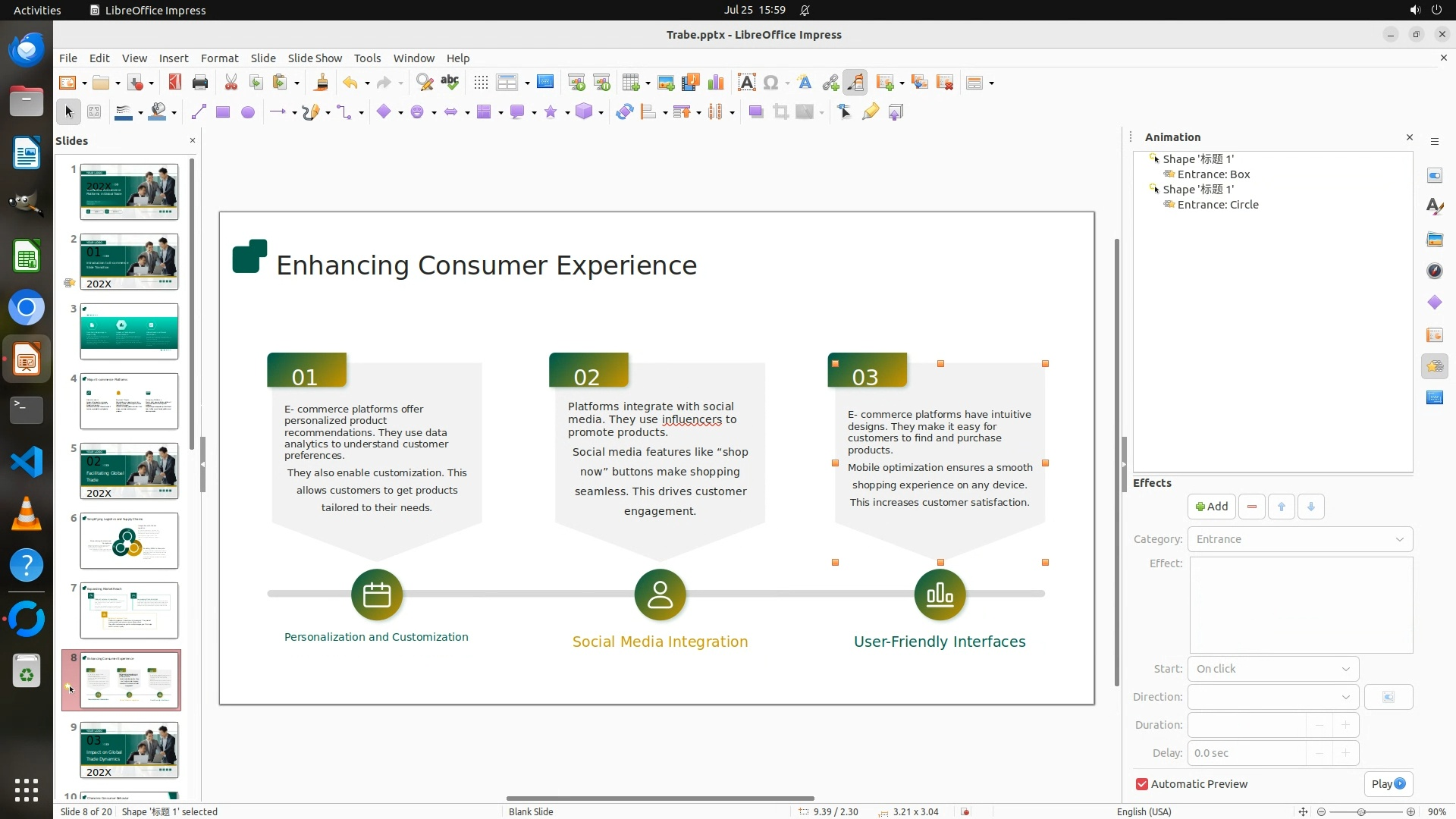Image resolution: width=1456 pixels, height=819 pixels.
Task: Click the Insert Chart icon
Action: (x=715, y=83)
